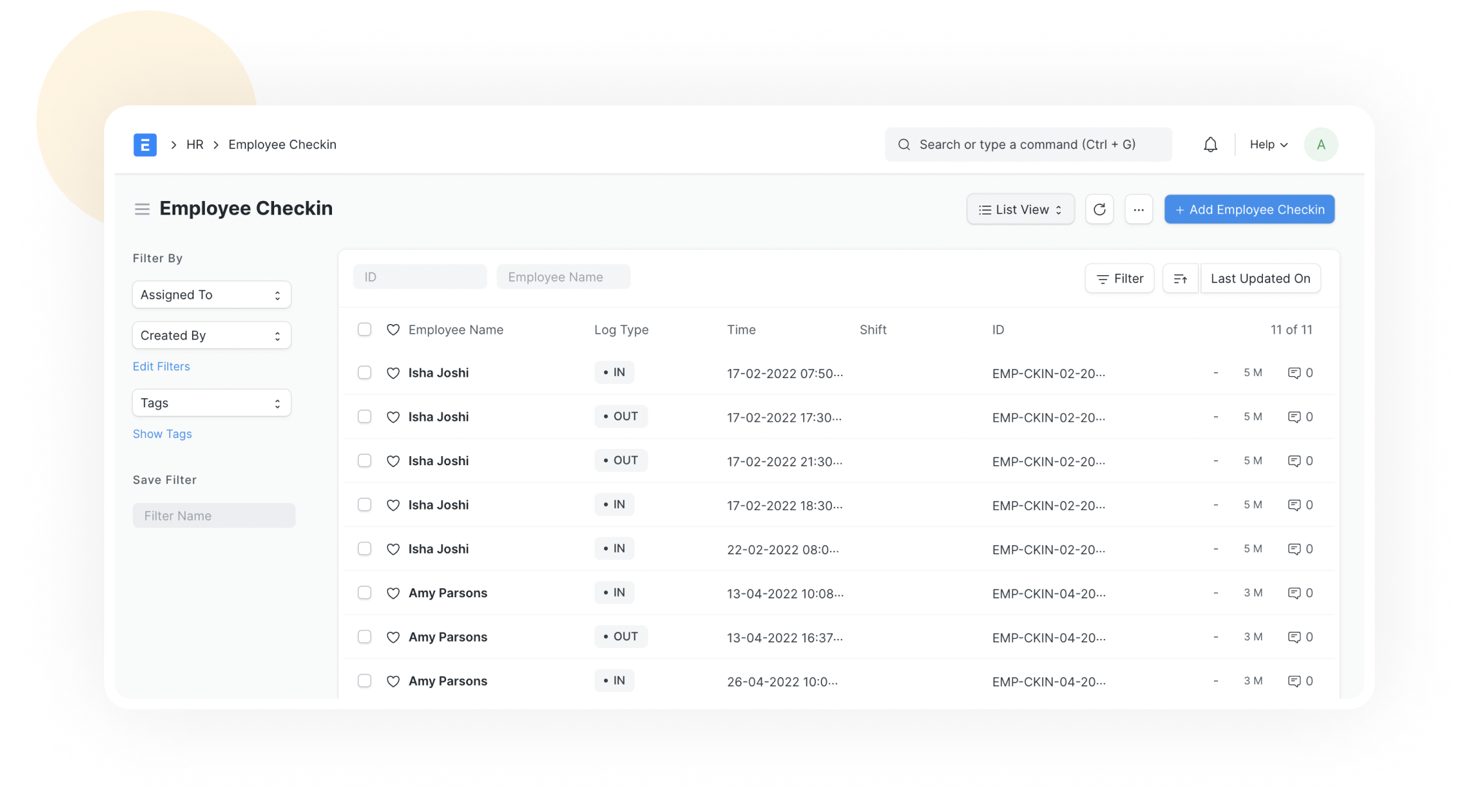Open comments on Isha Joshi 17:30 row
The width and height of the screenshot is (1479, 812).
1300,417
